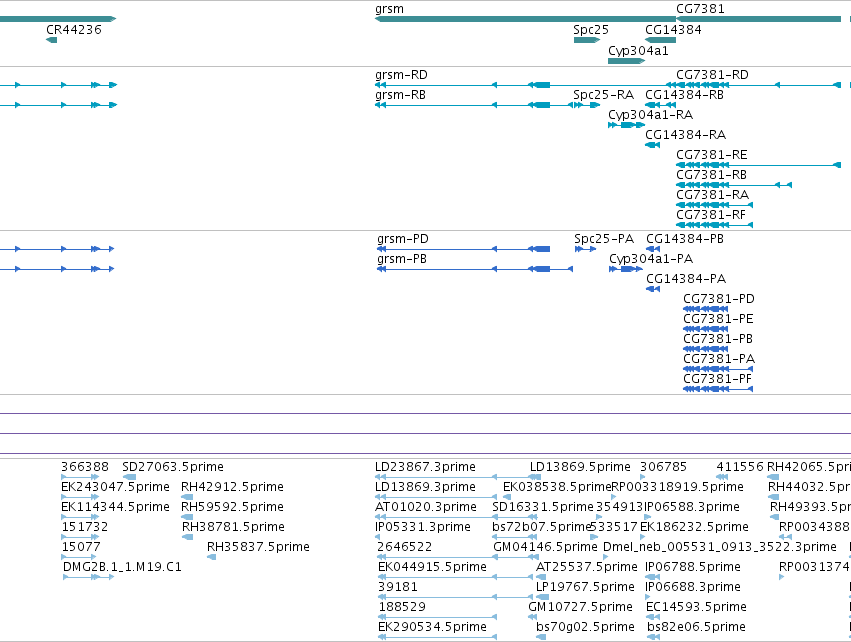Click the AT25537.5prime EST label
851x642 pixels.
(587, 567)
